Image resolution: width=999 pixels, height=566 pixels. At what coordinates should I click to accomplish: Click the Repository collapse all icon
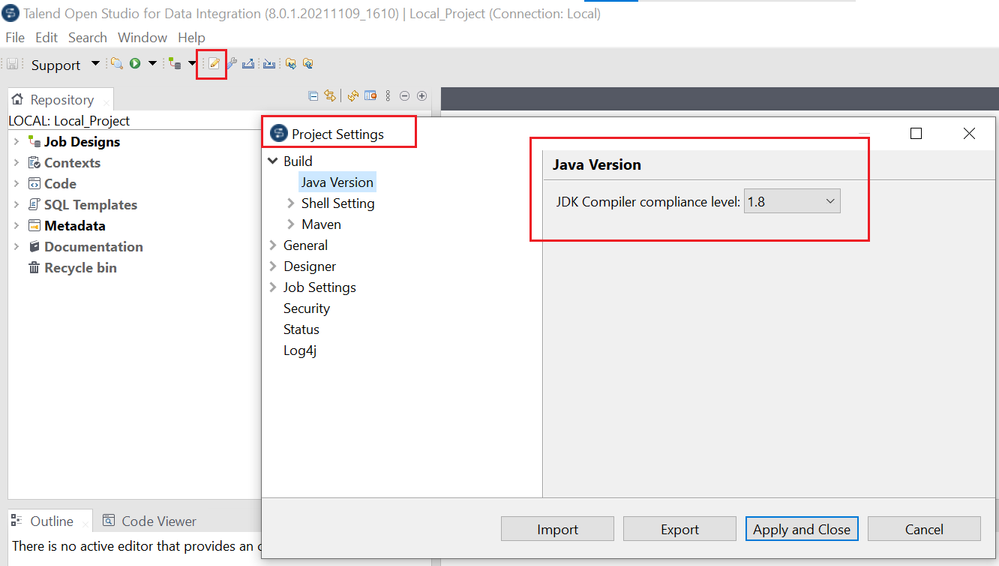313,96
